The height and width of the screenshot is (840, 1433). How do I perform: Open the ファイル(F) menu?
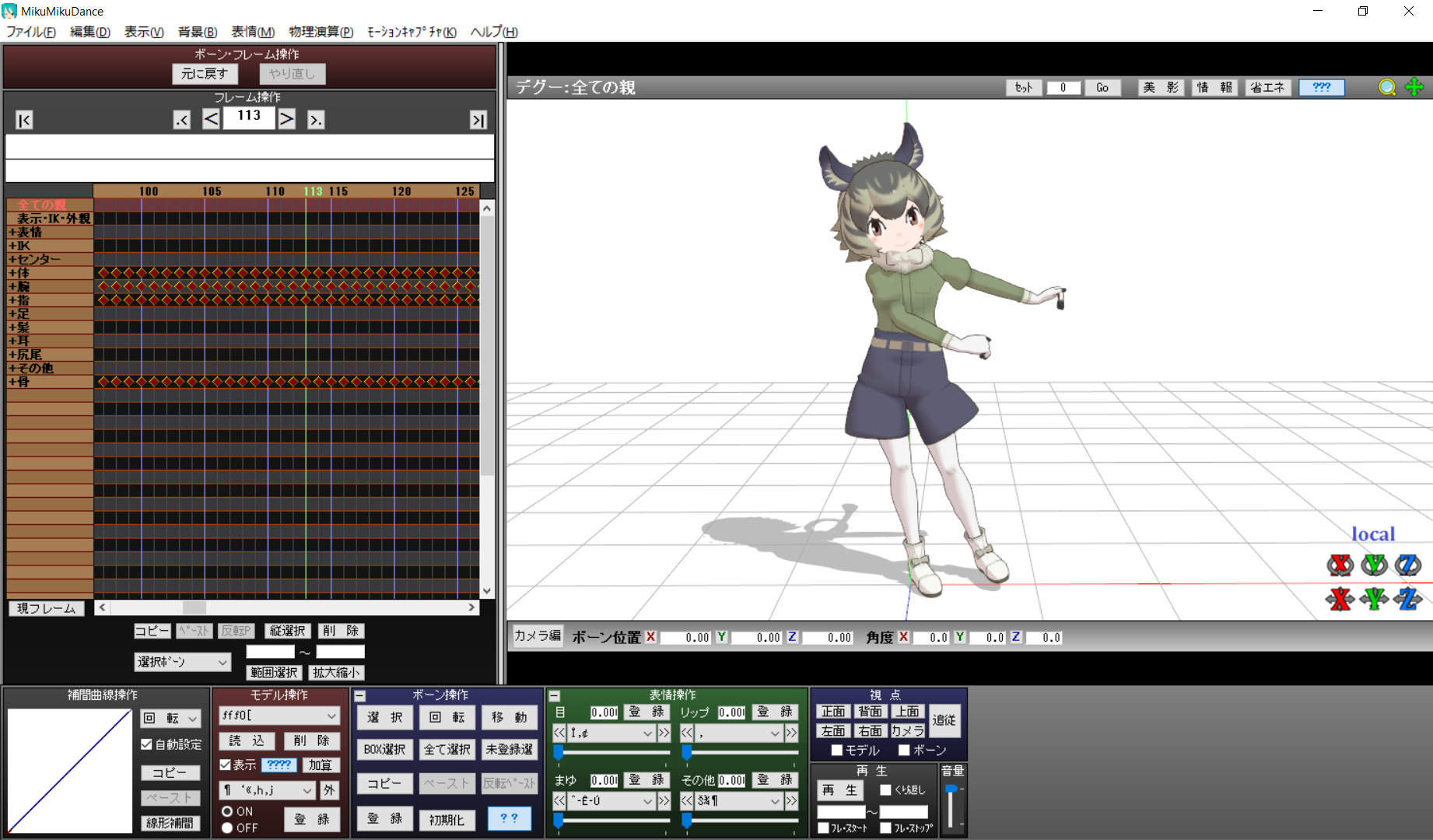[x=31, y=32]
